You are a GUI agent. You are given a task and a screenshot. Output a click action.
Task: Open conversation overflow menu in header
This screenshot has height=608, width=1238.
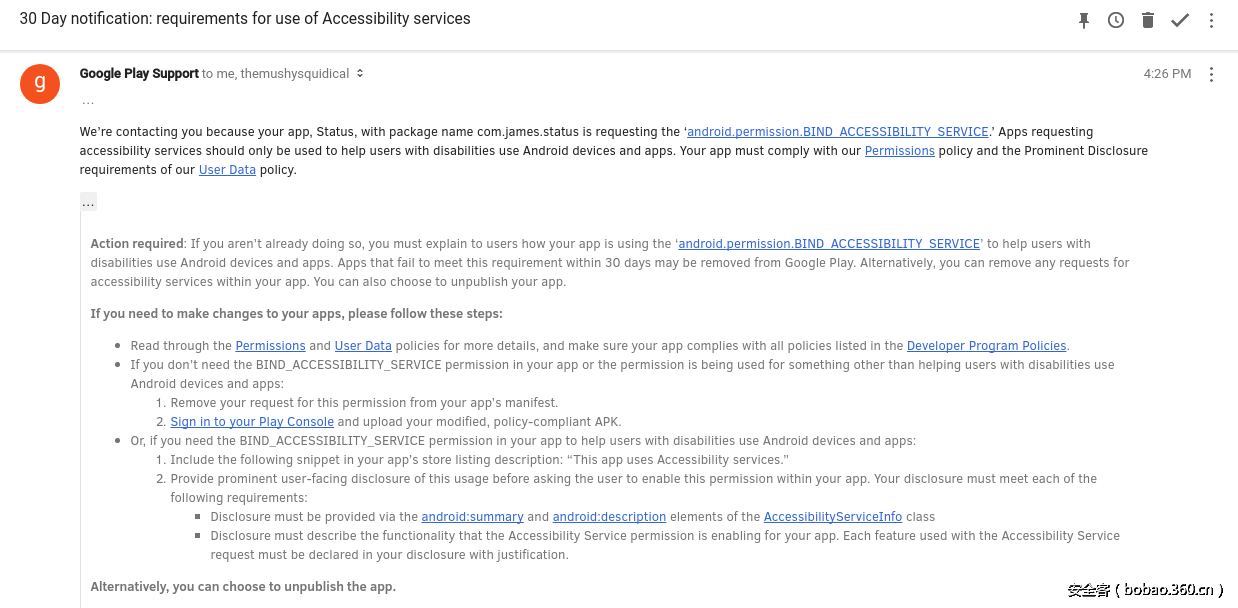click(x=1211, y=20)
